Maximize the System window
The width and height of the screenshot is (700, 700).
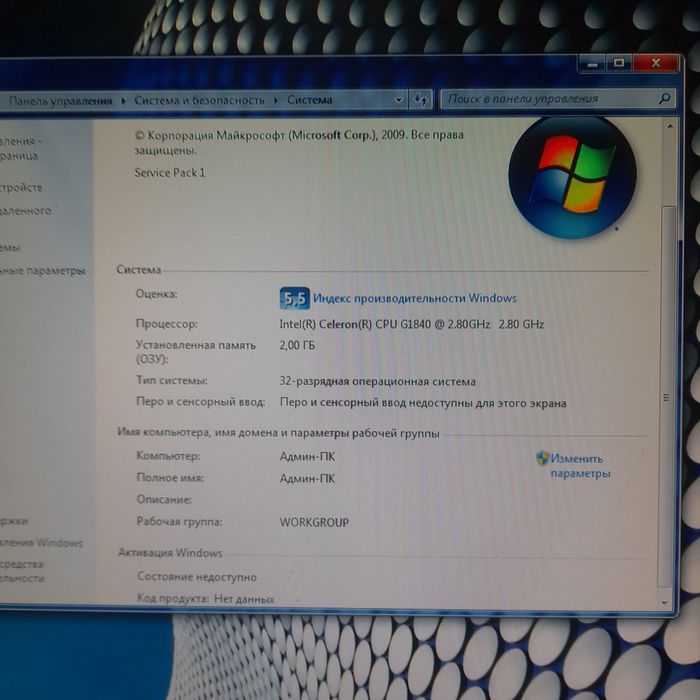click(x=619, y=63)
